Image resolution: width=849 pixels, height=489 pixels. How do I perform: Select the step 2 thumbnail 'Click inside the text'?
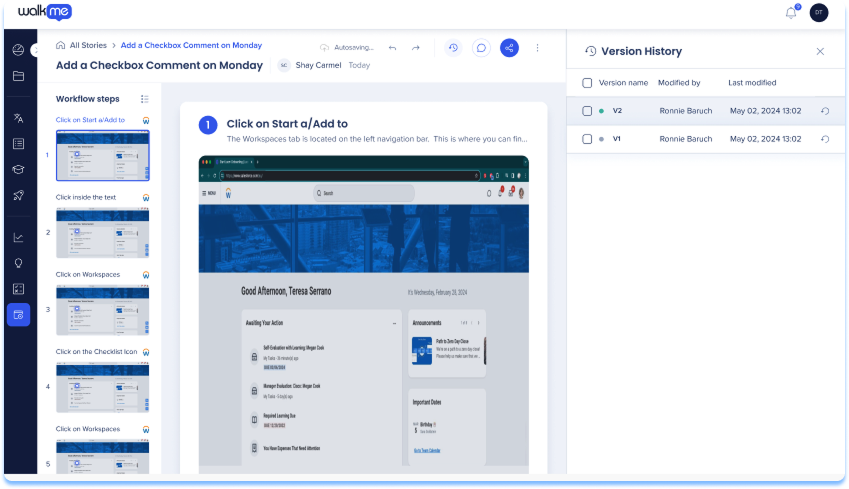[x=103, y=232]
